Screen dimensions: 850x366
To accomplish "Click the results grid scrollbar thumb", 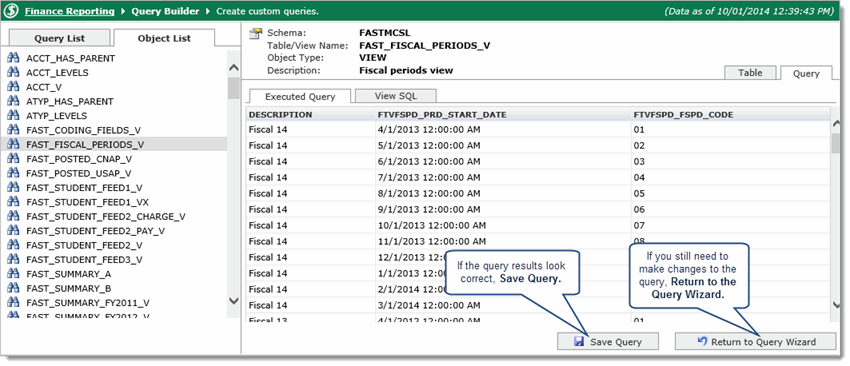I will tap(836, 143).
